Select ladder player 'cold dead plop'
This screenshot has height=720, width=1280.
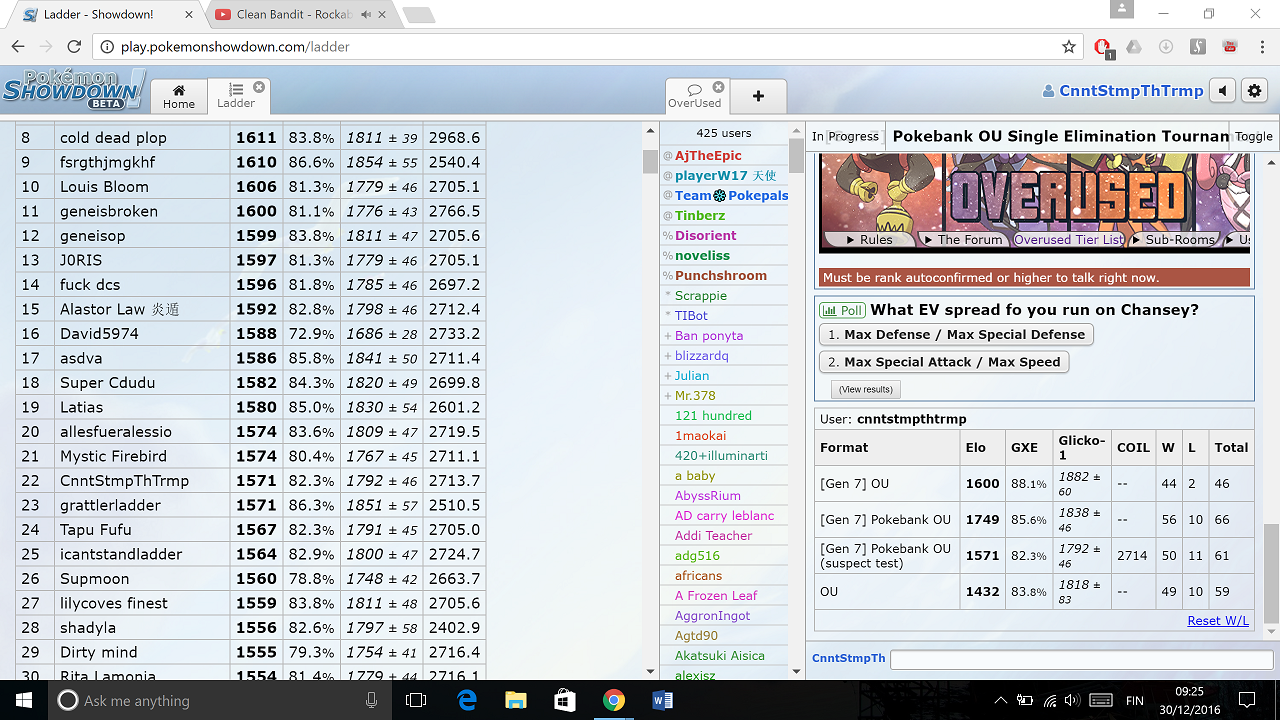pyautogui.click(x=113, y=138)
